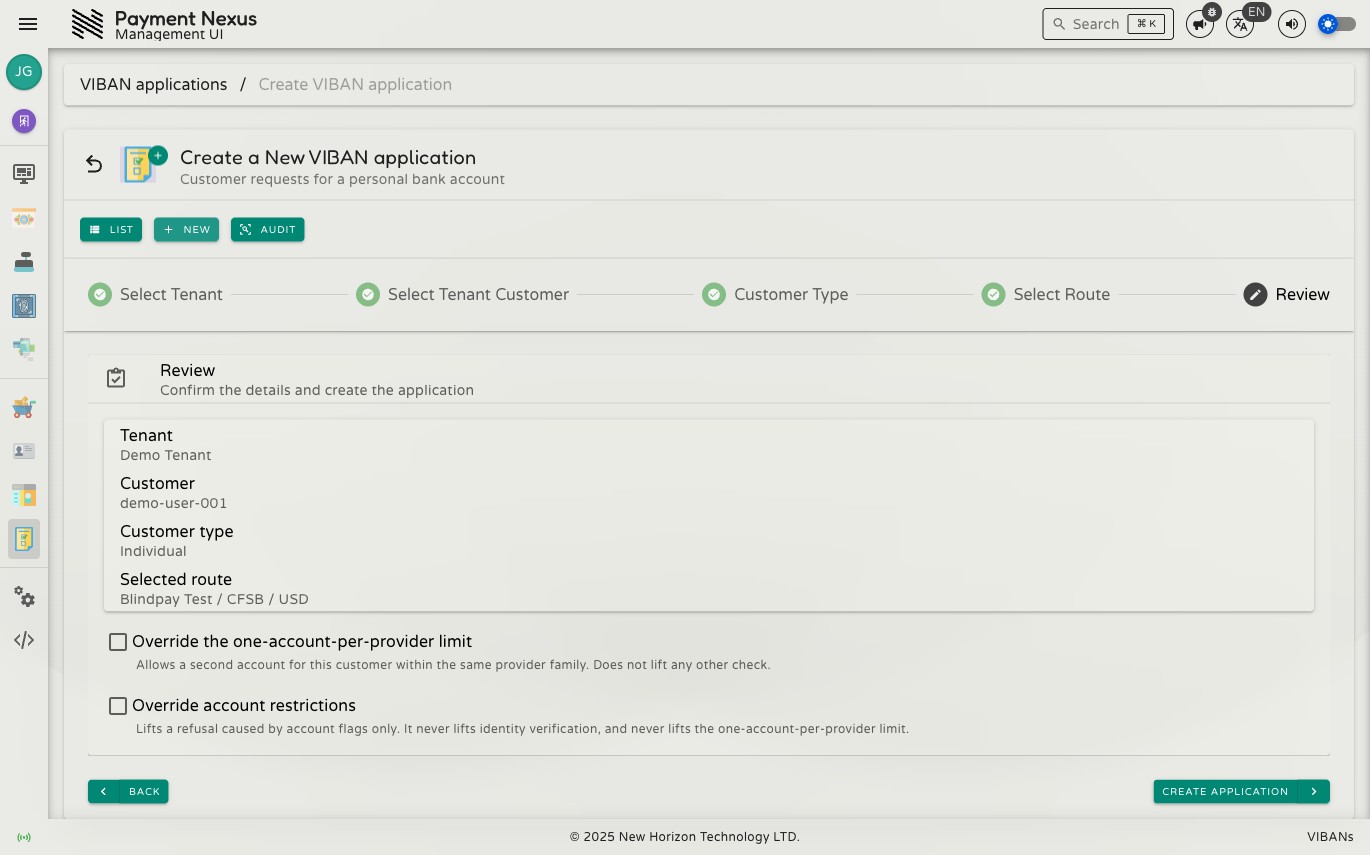
Task: Go to VIBAN applications breadcrumb
Action: 154,85
